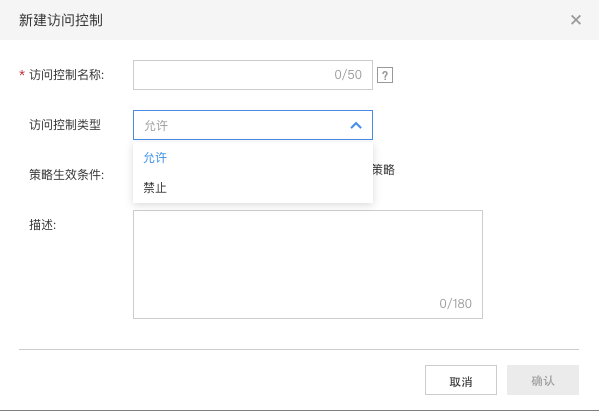Close the 新建访问控制 dialog with X

point(576,20)
